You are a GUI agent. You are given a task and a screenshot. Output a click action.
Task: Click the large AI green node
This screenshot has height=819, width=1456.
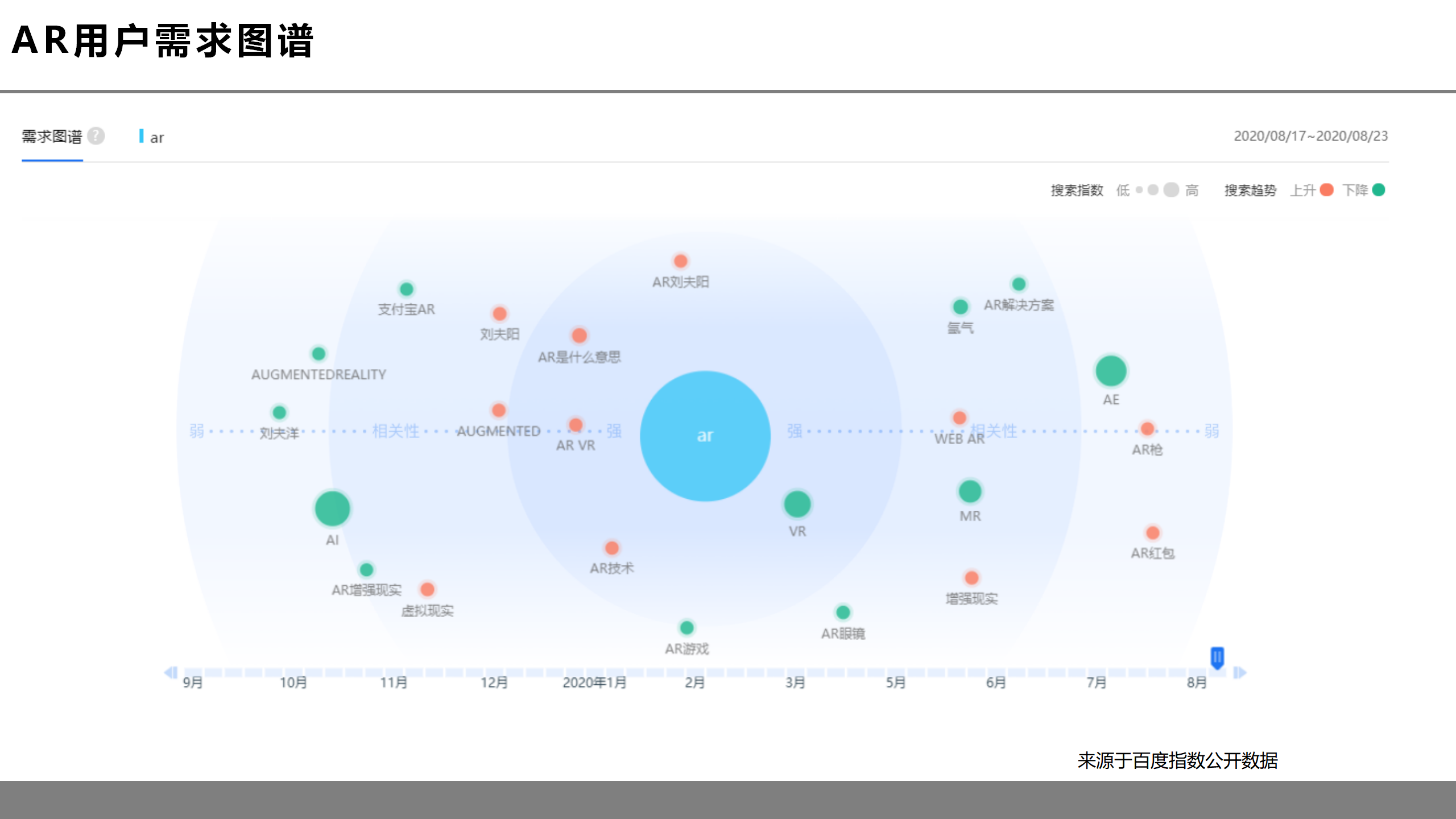[333, 508]
